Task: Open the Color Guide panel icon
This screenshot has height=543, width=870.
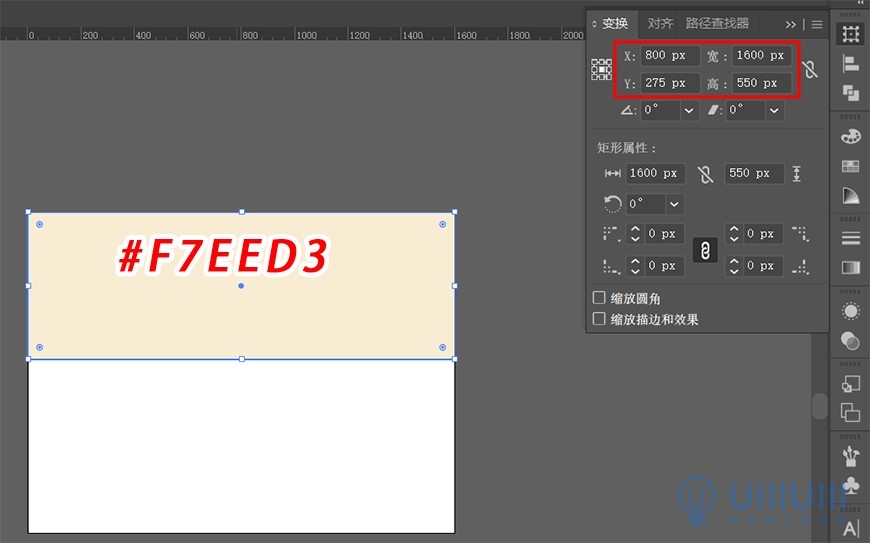Action: pyautogui.click(x=850, y=195)
